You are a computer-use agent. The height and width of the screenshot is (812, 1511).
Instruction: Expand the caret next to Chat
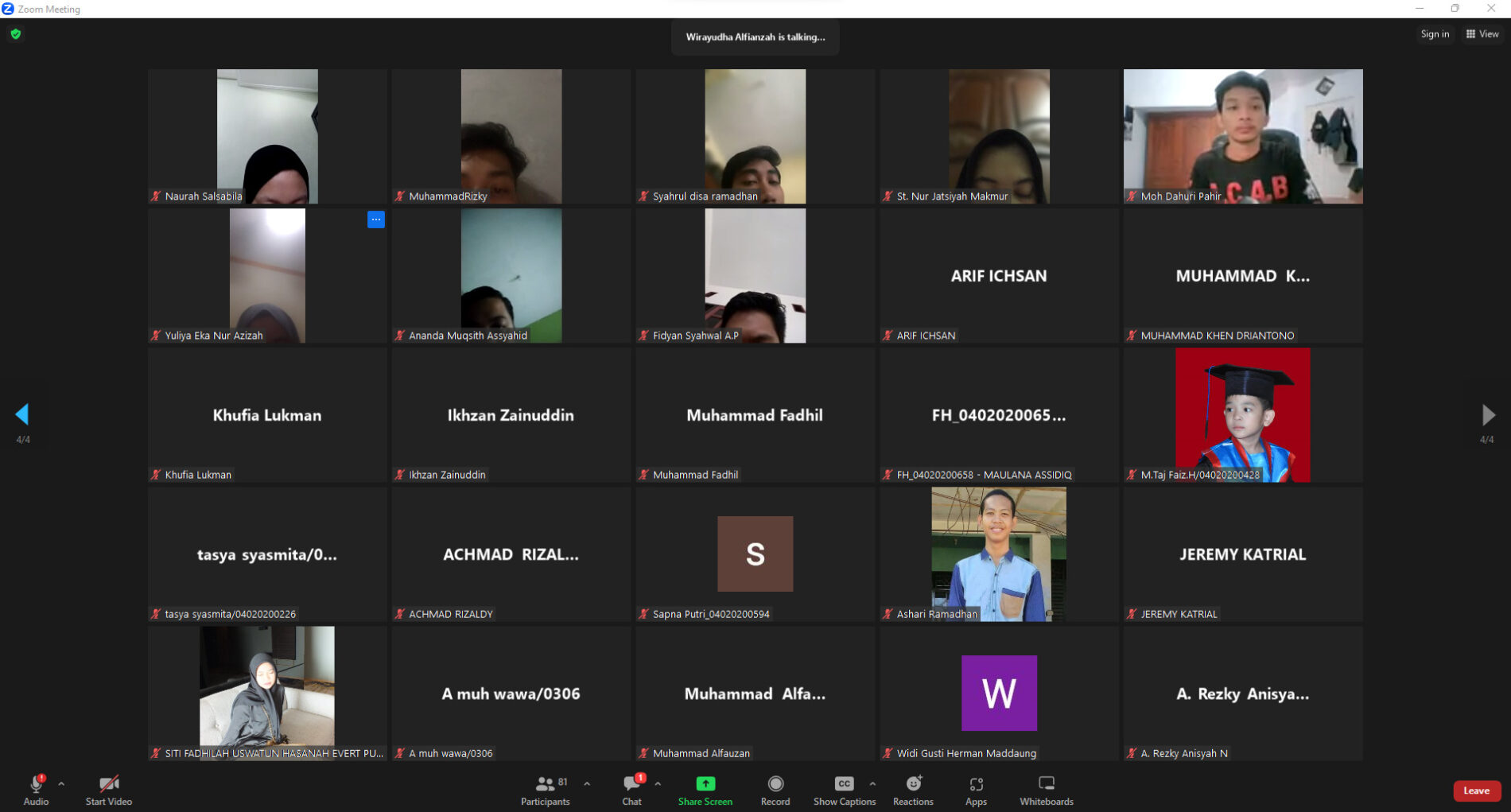[x=658, y=783]
